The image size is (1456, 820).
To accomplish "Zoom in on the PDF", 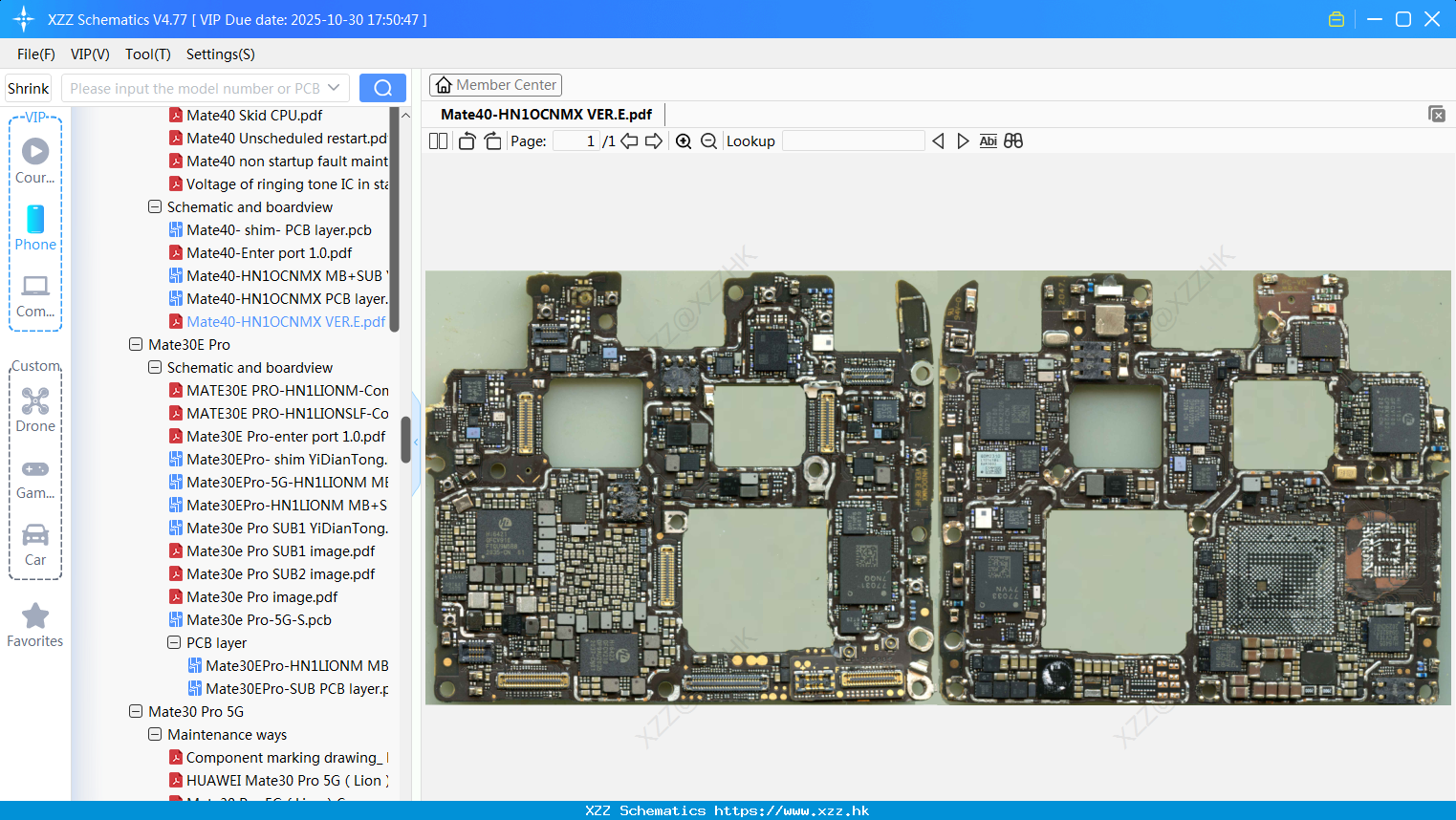I will click(684, 141).
